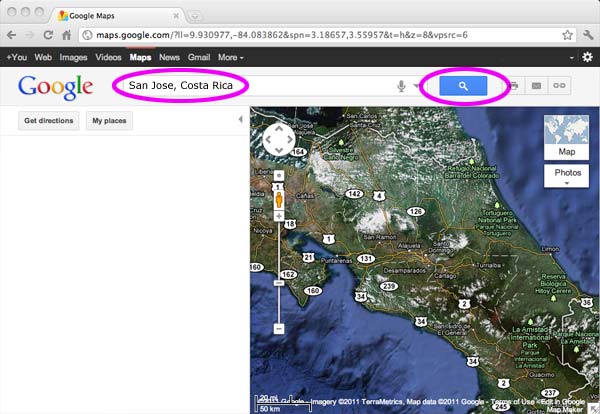Open search box options dropdown arrow
The height and width of the screenshot is (414, 600).
[x=416, y=86]
